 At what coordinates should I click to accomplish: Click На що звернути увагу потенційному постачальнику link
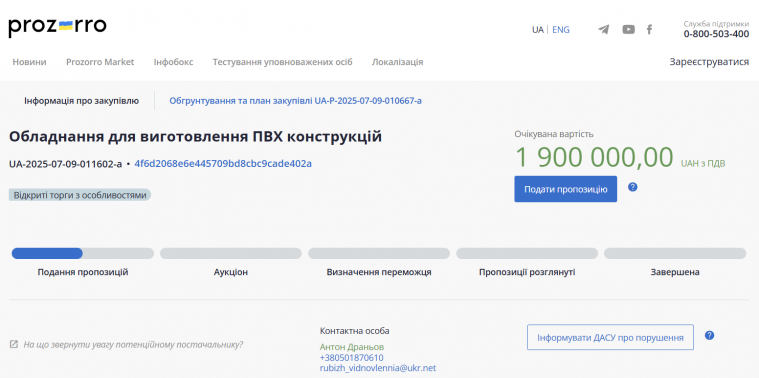(x=133, y=345)
